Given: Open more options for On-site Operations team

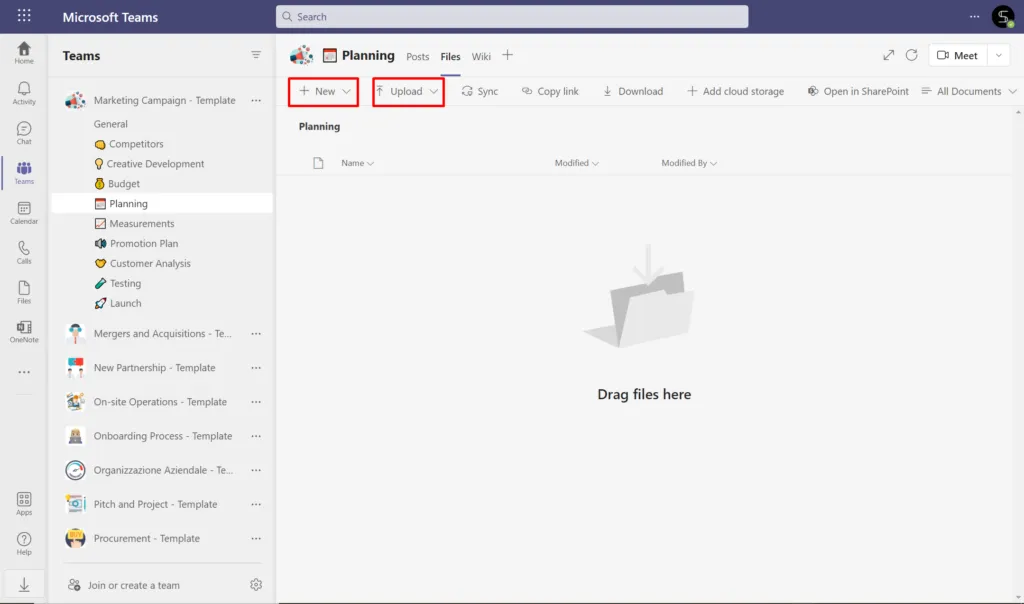Looking at the screenshot, I should (256, 402).
